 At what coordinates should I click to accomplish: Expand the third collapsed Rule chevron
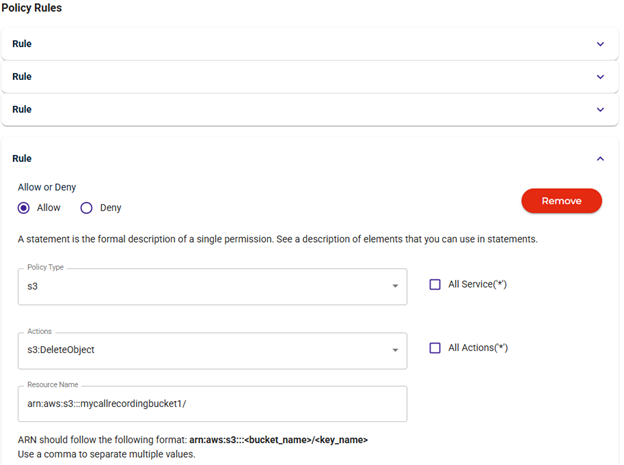600,109
